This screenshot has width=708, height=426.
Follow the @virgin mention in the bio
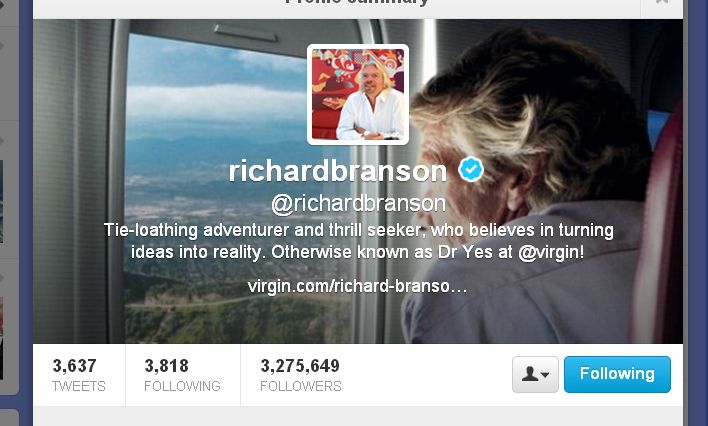(550, 252)
